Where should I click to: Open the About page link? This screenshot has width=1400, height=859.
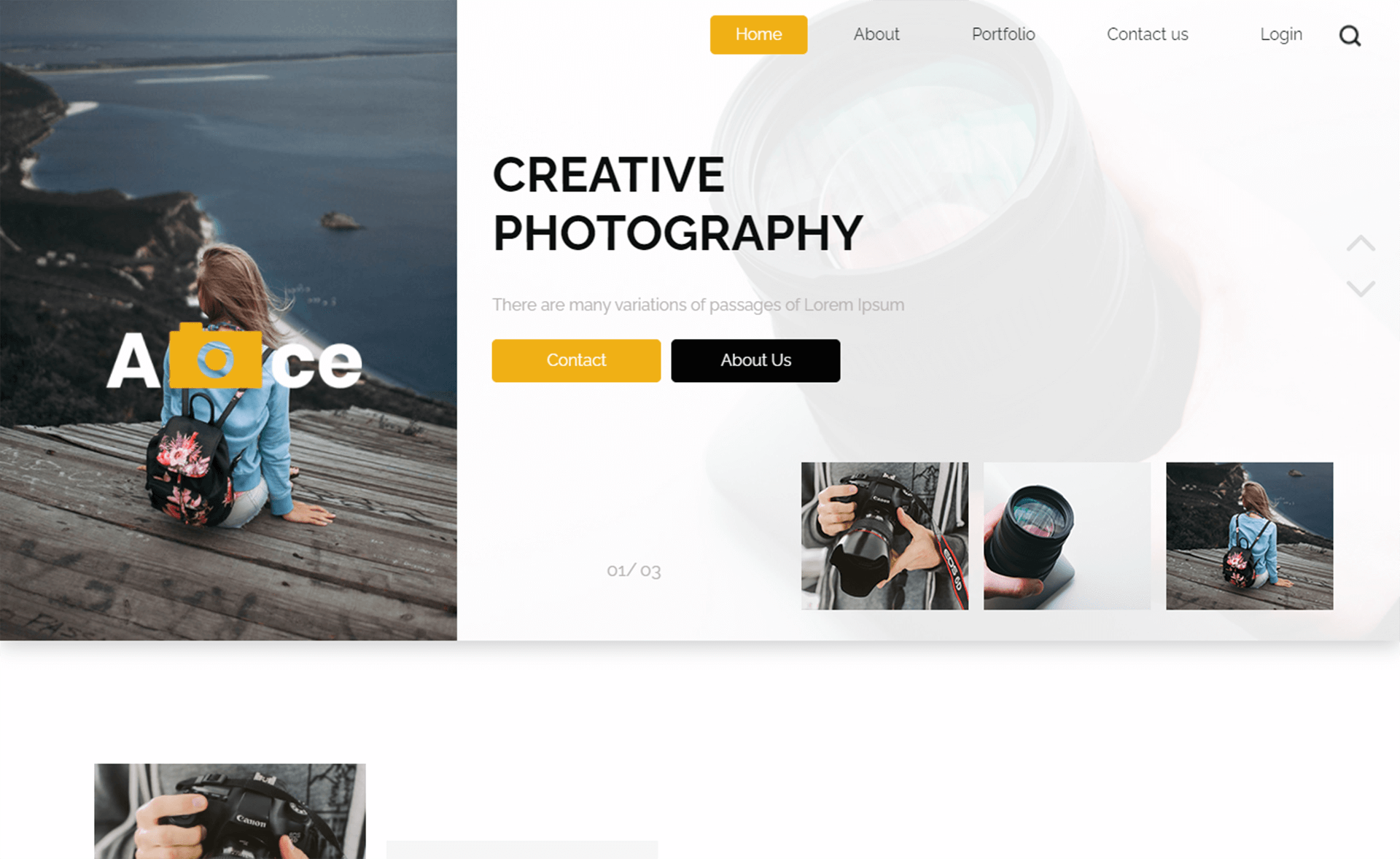coord(874,34)
